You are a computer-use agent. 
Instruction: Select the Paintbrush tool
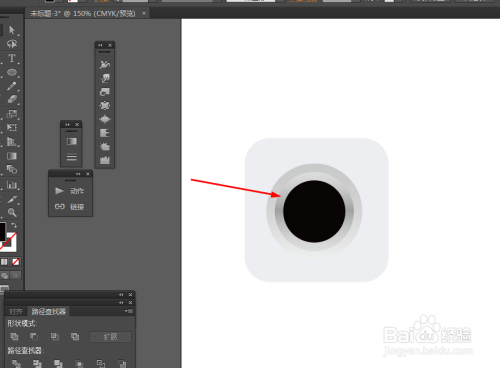click(x=12, y=86)
